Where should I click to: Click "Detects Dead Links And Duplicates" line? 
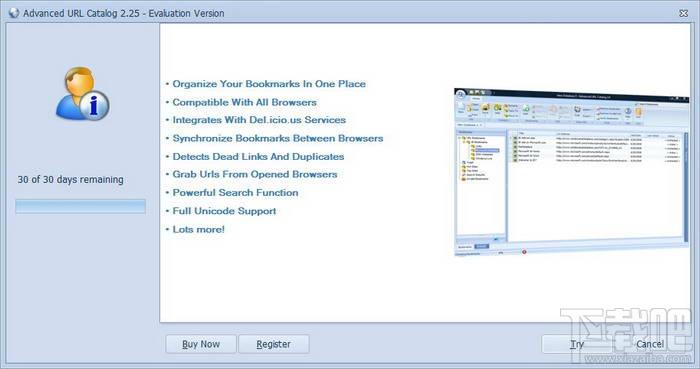(258, 157)
